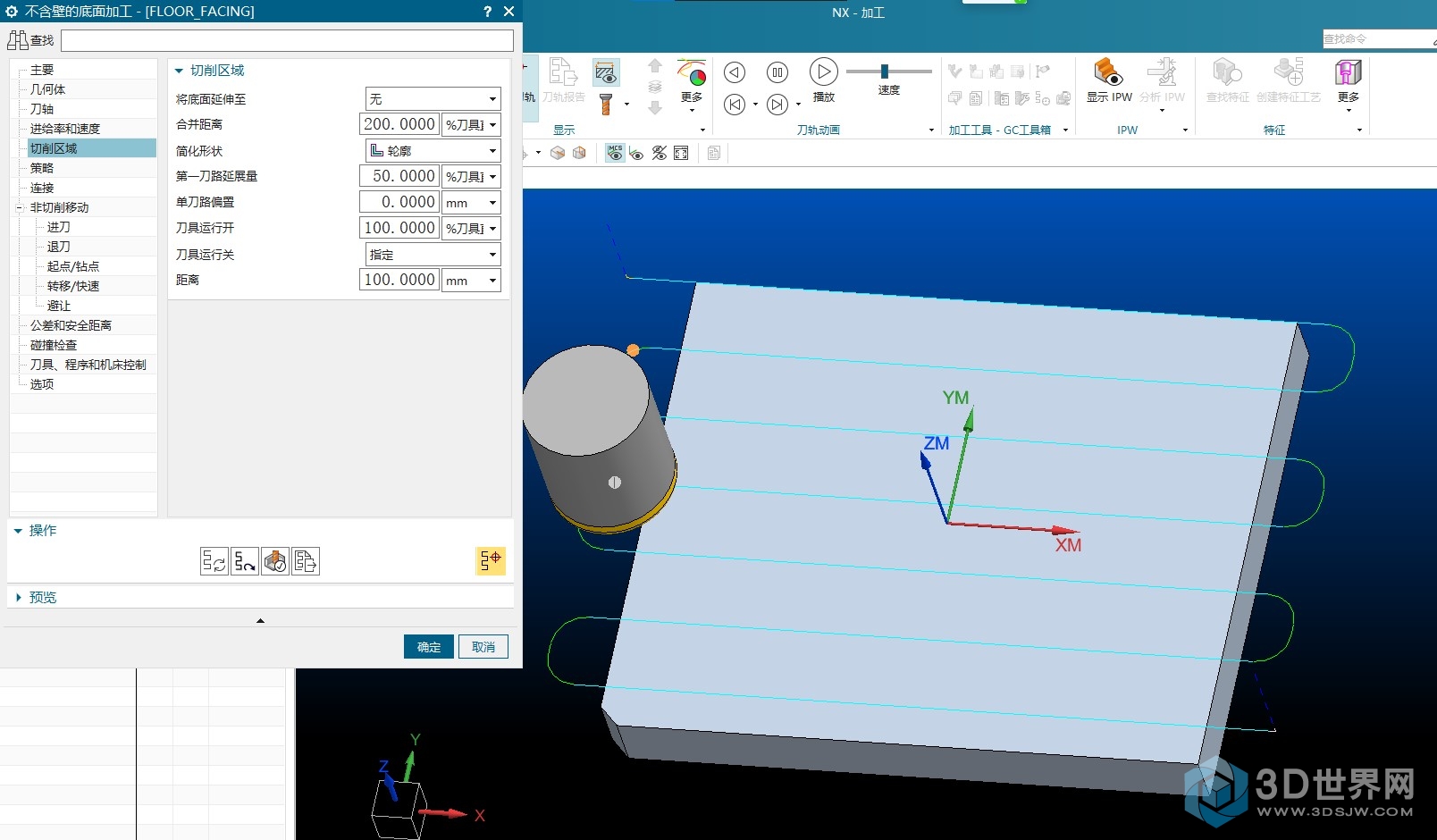1437x840 pixels.
Task: Open the Simplify Shapes dropdown
Action: click(433, 151)
